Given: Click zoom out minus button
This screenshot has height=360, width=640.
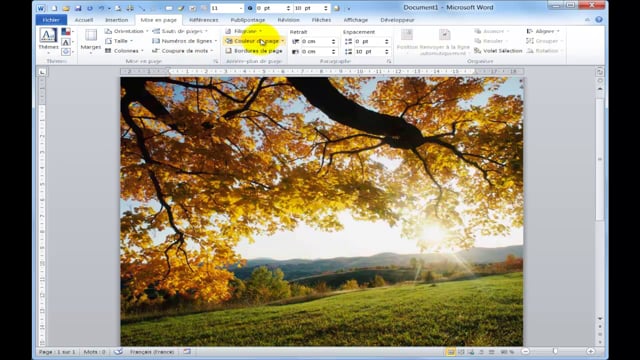Looking at the screenshot, I should point(525,351).
